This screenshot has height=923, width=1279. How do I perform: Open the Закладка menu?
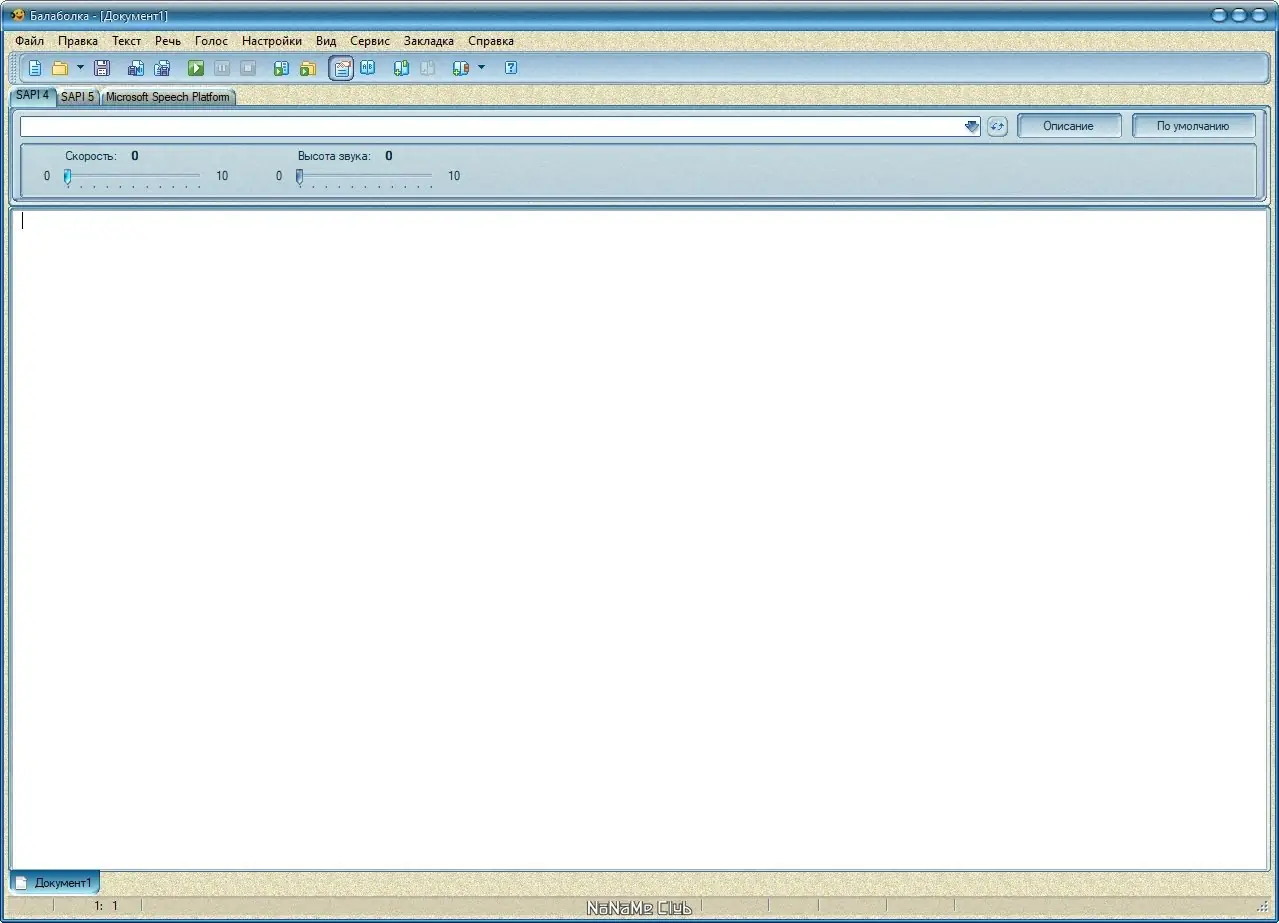pos(429,41)
